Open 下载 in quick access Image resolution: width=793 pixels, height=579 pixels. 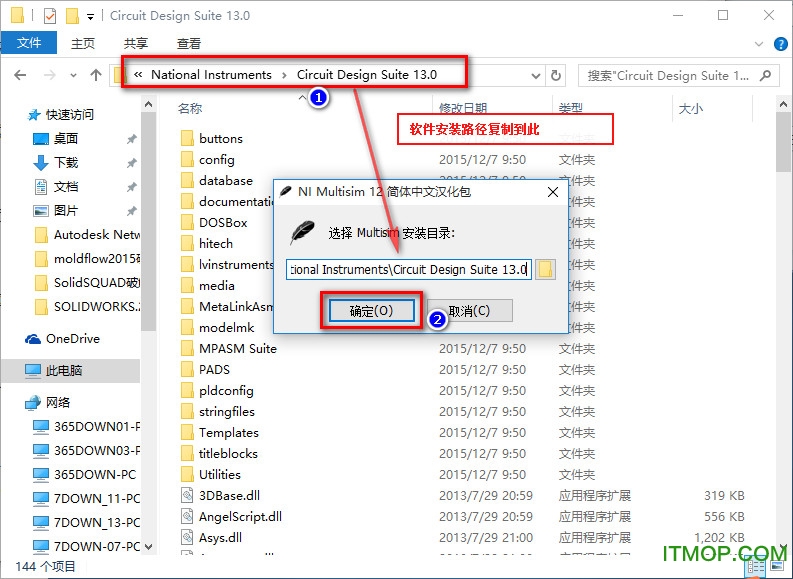(66, 162)
